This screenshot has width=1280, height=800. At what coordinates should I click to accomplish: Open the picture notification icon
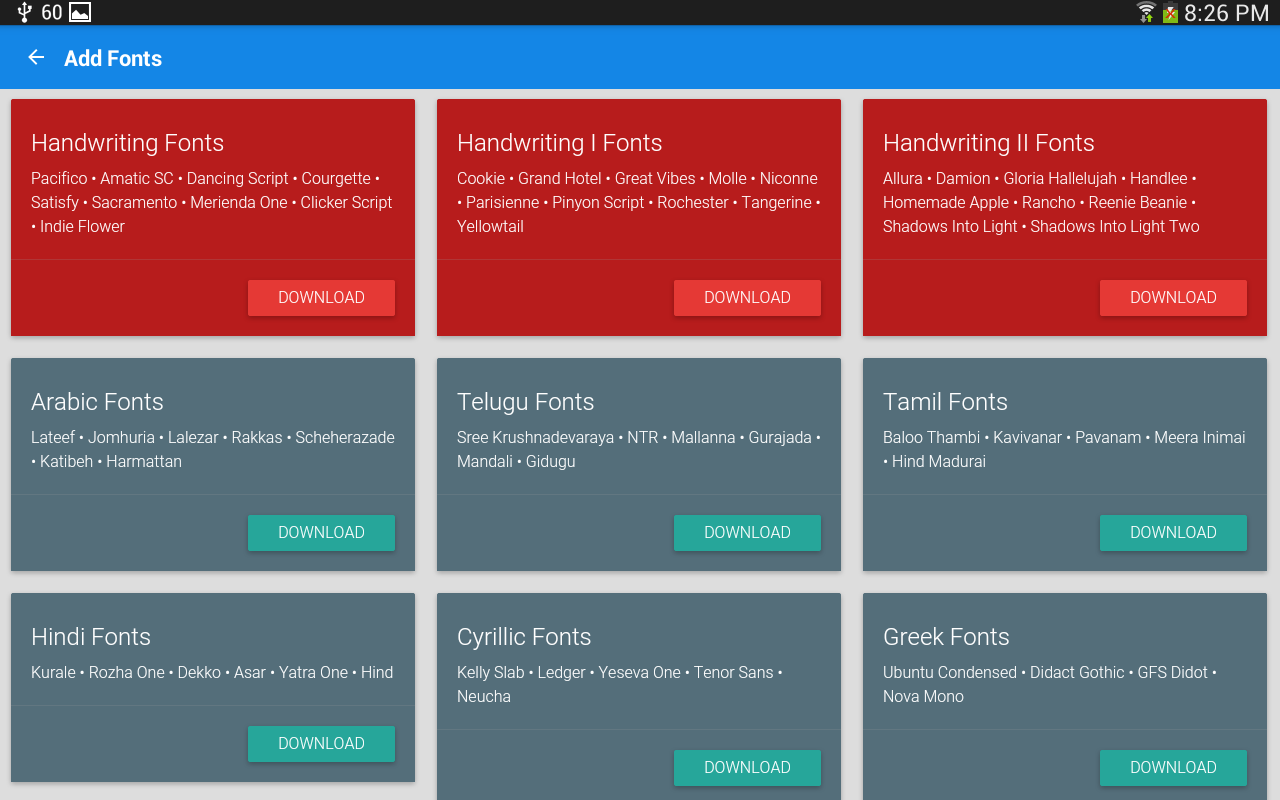(x=80, y=12)
